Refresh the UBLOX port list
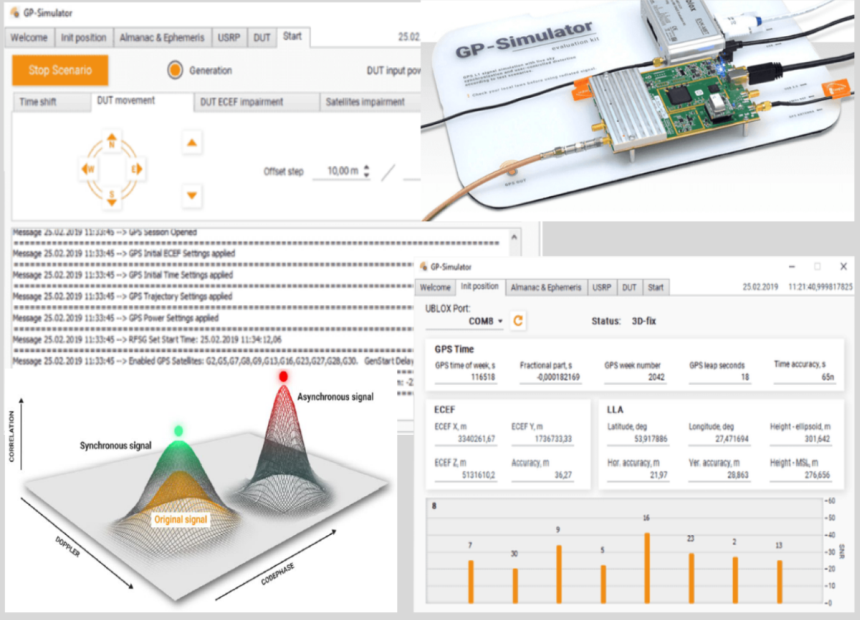 pyautogui.click(x=518, y=320)
